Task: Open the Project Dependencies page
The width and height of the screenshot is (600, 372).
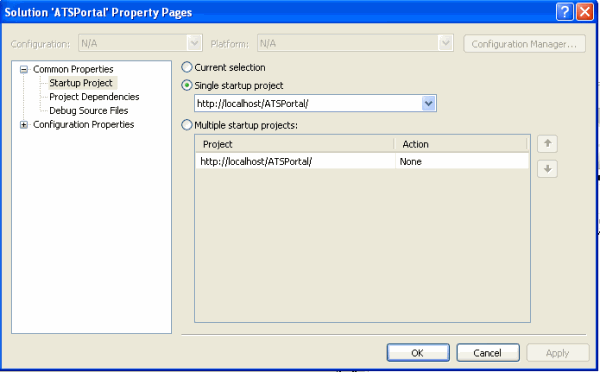Action: click(x=94, y=97)
